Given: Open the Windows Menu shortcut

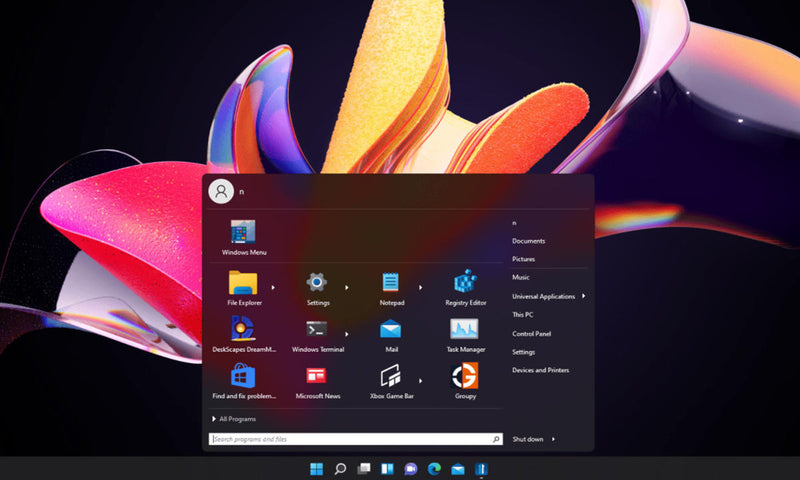Looking at the screenshot, I should 244,237.
